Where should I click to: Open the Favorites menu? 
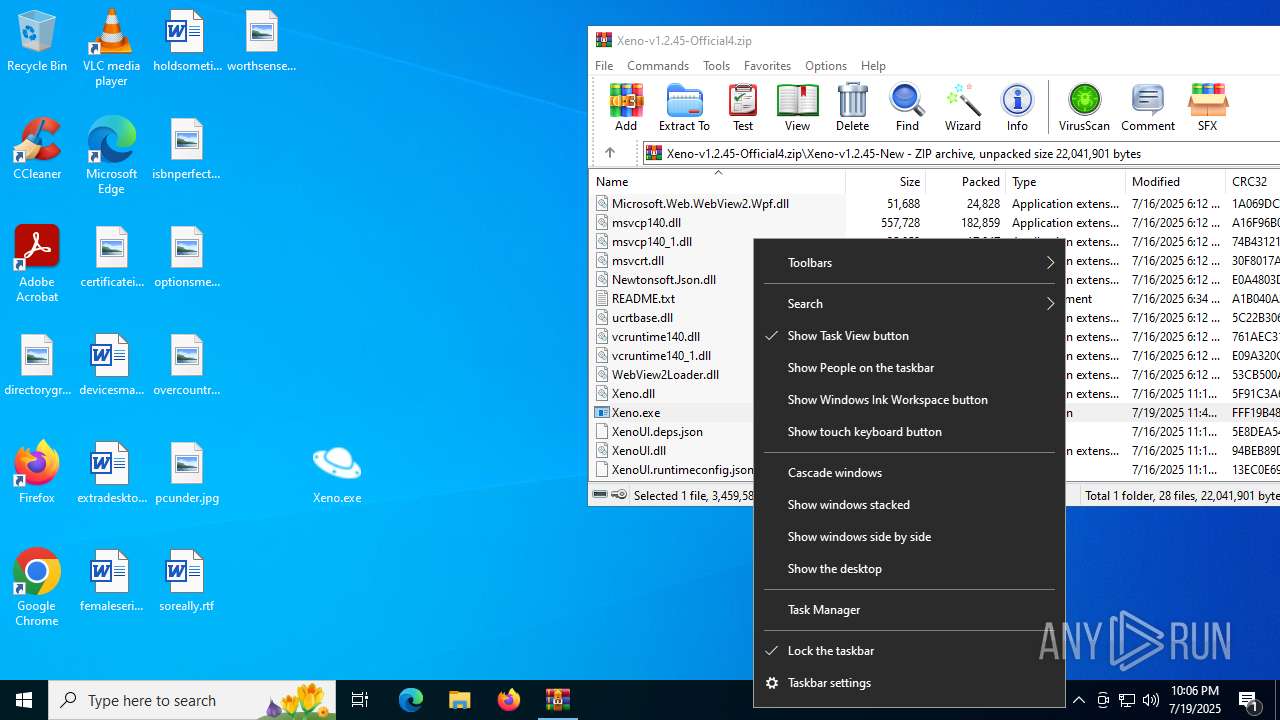point(767,65)
